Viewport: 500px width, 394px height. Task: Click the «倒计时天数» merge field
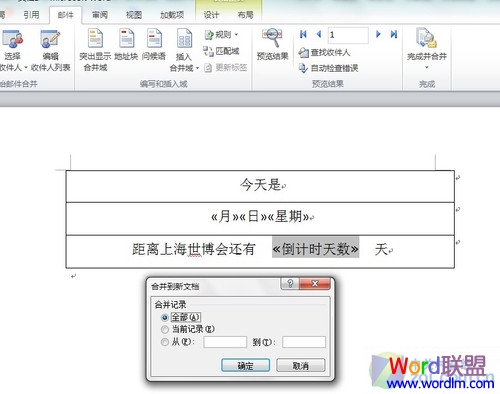click(315, 249)
